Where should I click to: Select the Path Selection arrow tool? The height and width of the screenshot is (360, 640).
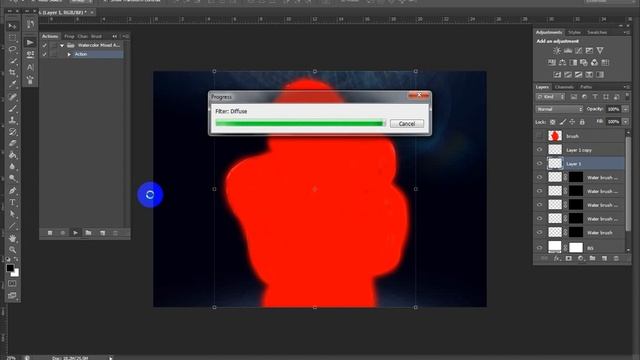tap(12, 214)
